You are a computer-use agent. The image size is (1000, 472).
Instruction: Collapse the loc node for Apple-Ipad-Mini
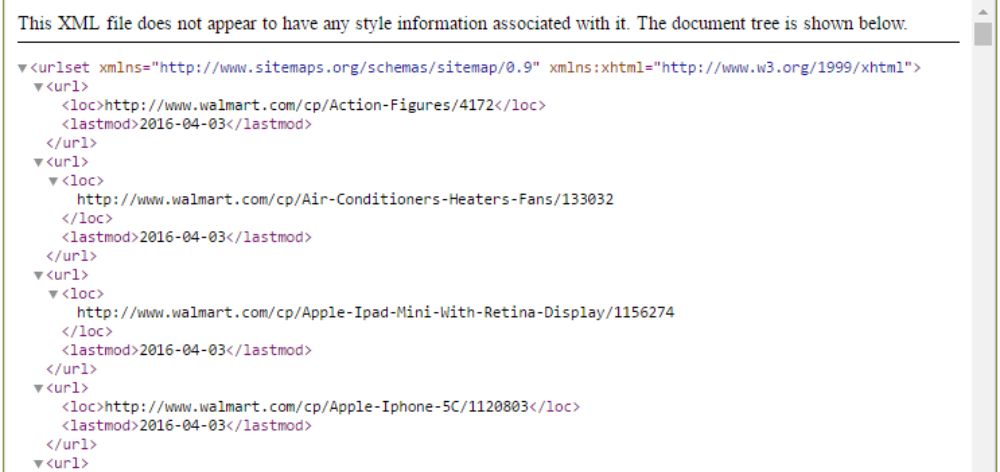coord(54,295)
